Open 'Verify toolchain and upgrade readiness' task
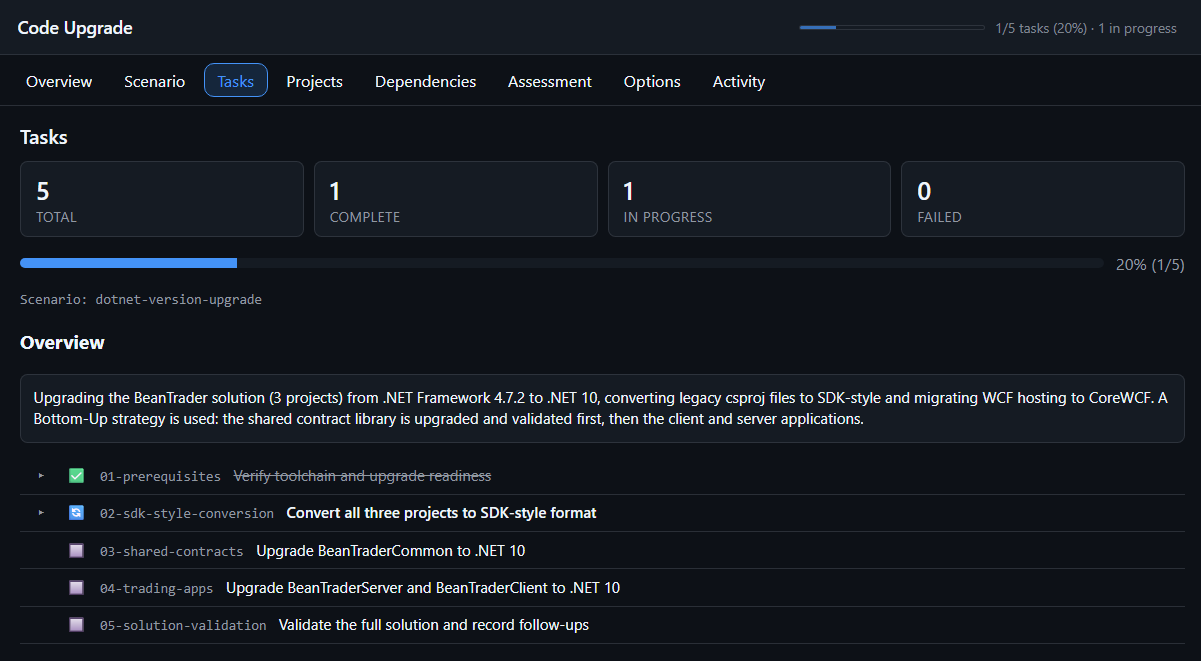Screen dimensions: 1201x661 click(362, 476)
